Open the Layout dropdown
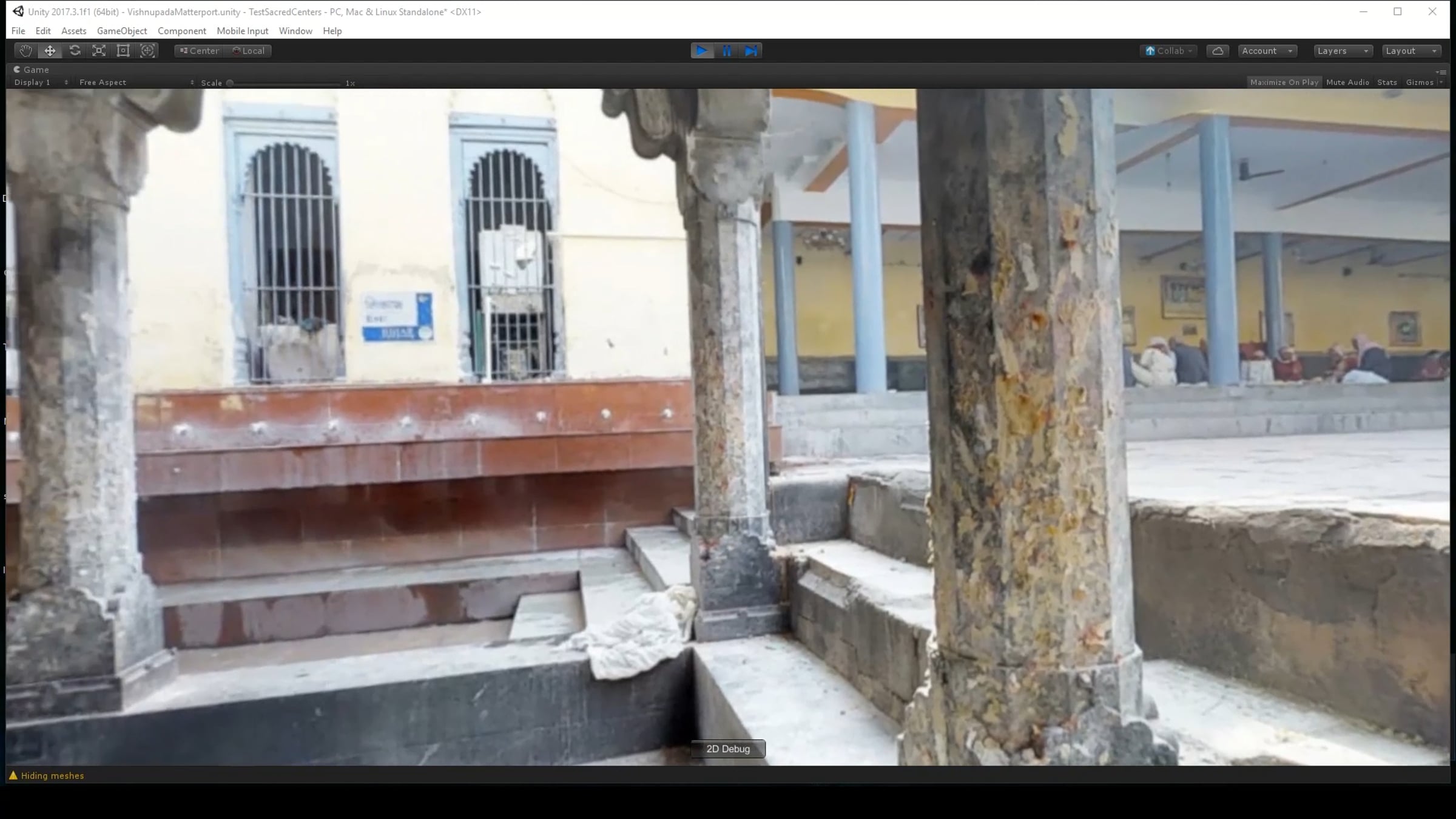Screen dimensions: 1456x819 click(x=1410, y=51)
